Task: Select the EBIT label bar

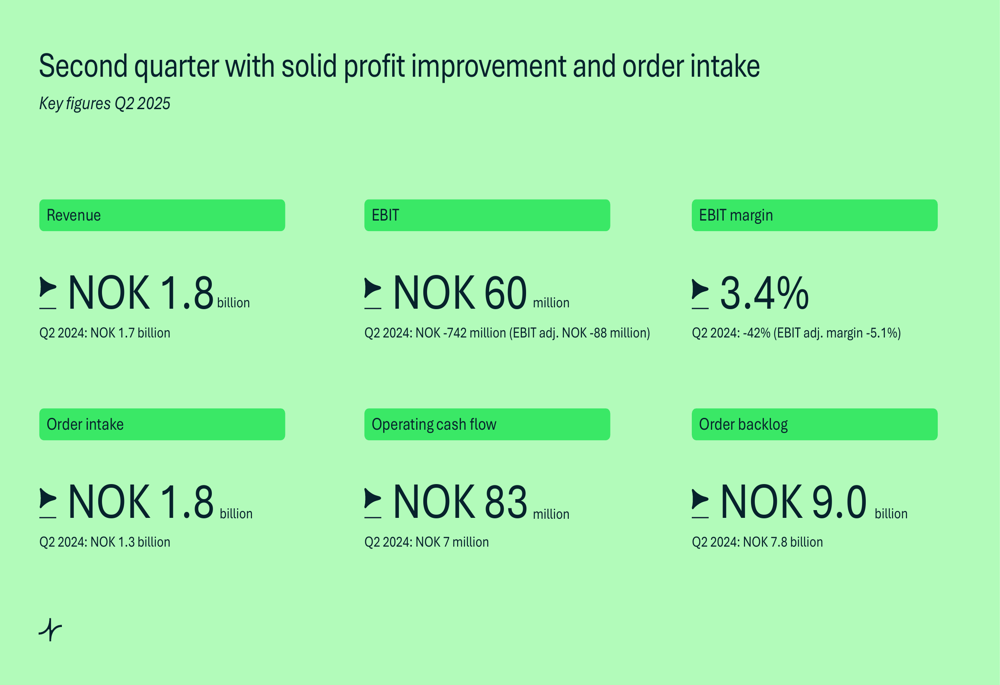Action: click(x=487, y=215)
